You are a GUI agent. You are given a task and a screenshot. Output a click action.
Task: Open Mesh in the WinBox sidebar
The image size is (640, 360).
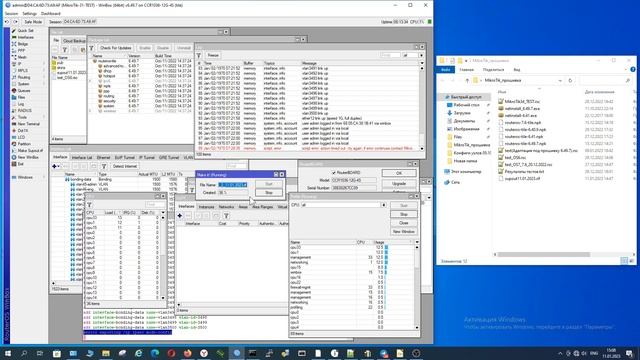(22, 57)
